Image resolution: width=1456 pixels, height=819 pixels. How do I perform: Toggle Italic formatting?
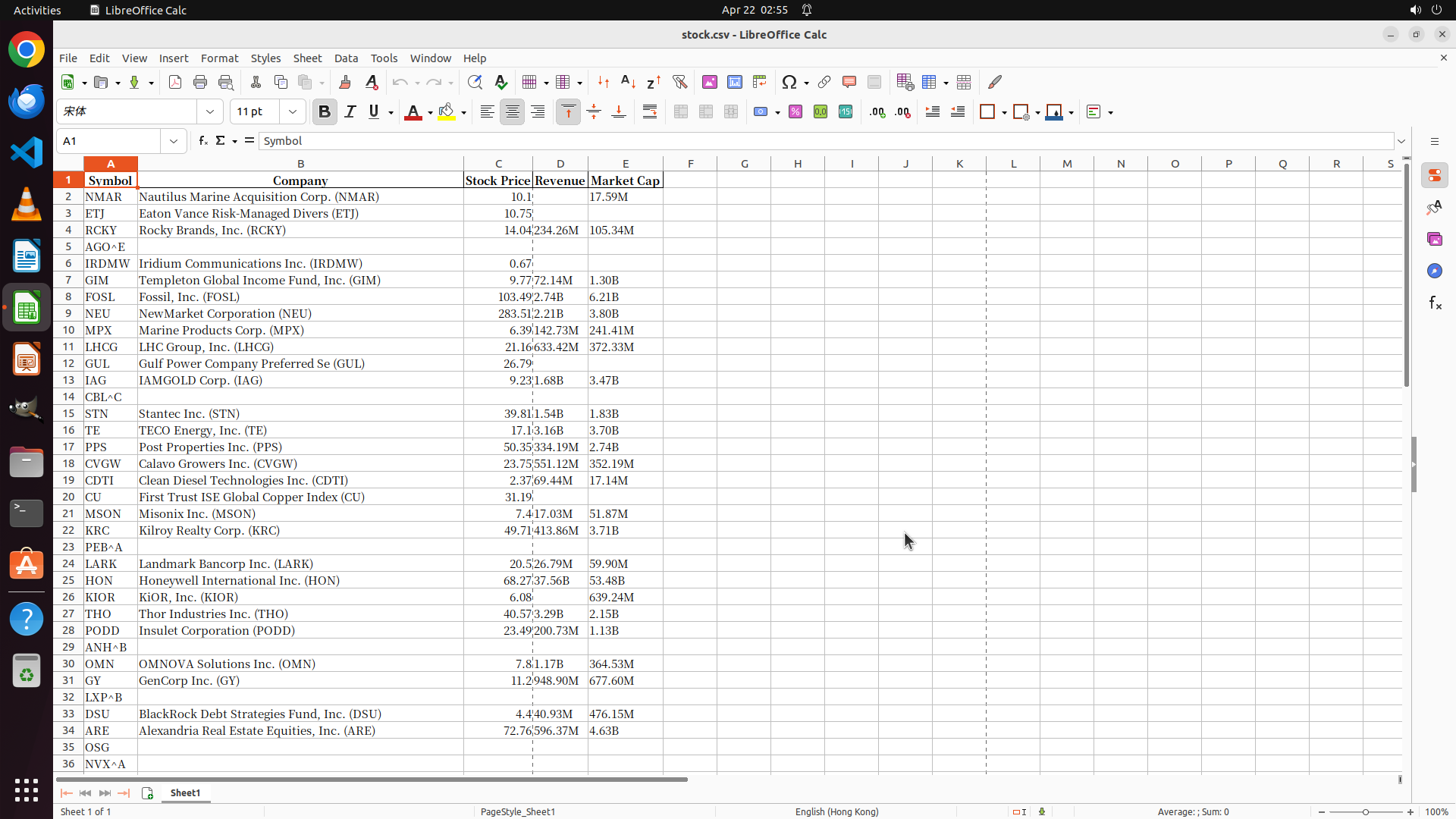350,112
